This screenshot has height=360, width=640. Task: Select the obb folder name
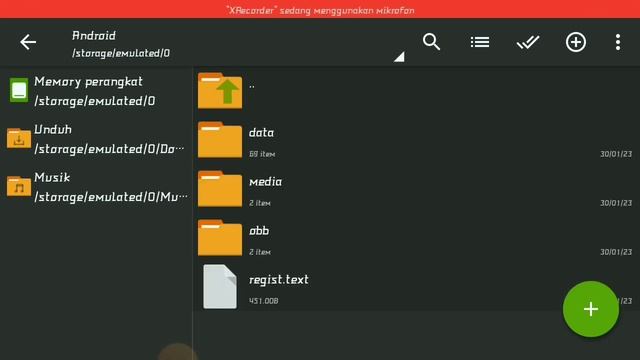pos(259,231)
